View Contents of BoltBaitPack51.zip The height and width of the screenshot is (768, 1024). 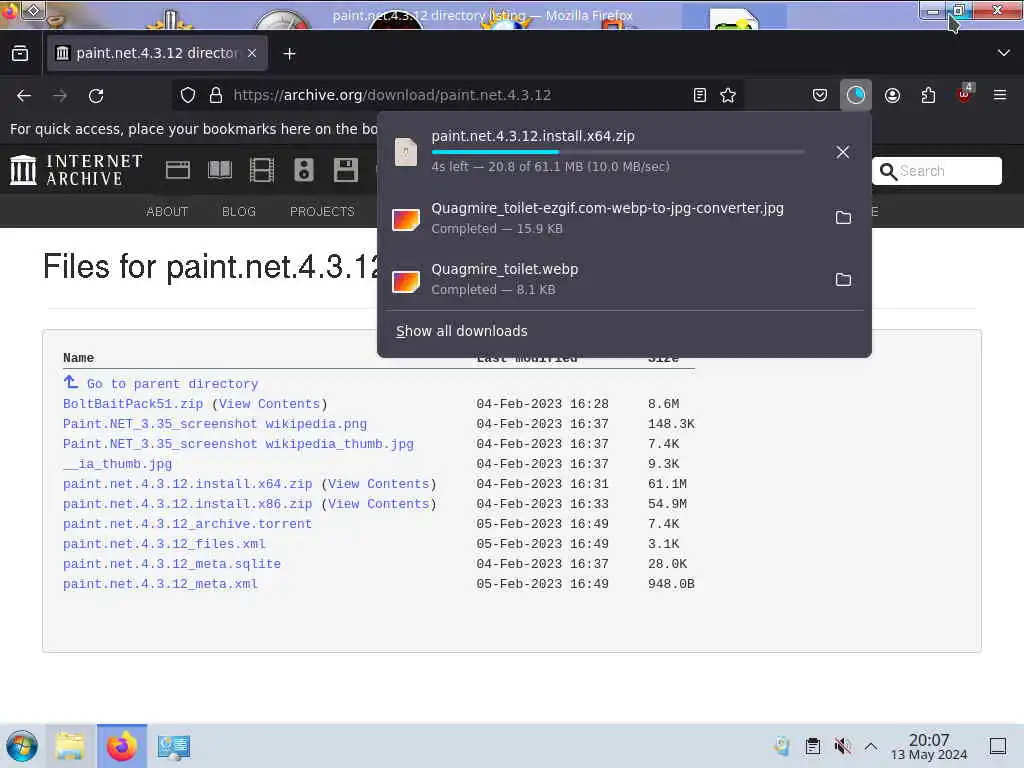(x=269, y=404)
